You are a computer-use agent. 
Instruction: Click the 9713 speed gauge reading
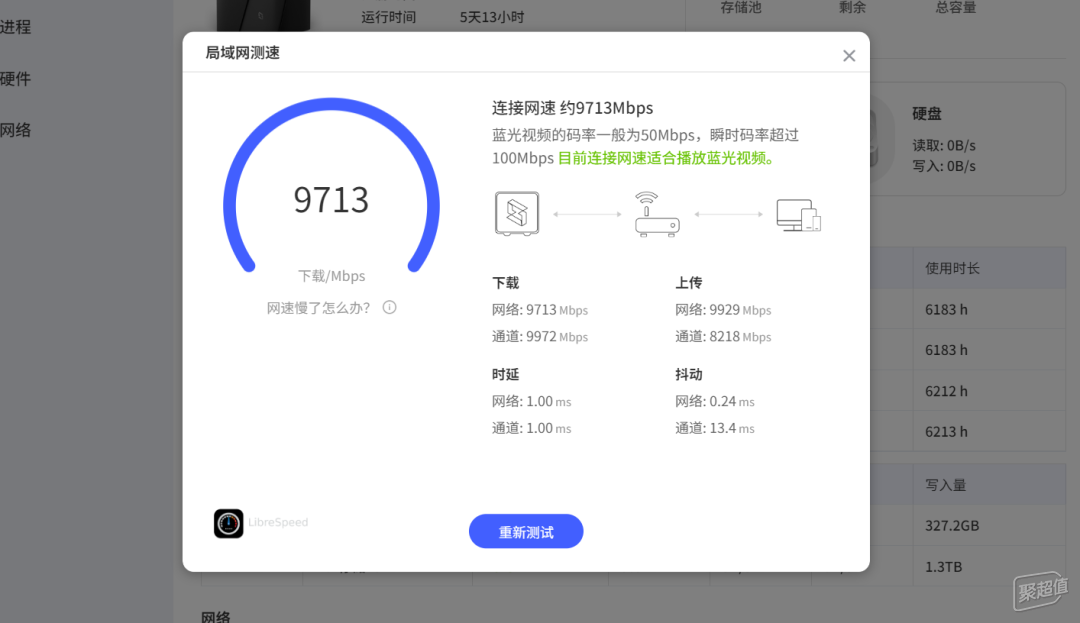331,200
